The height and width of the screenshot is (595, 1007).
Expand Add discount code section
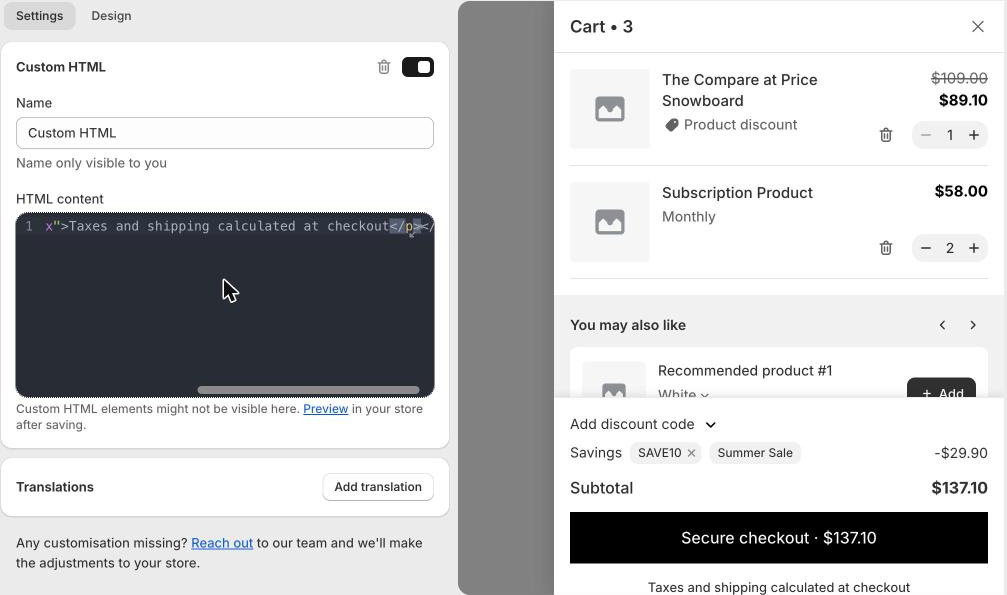tap(643, 424)
